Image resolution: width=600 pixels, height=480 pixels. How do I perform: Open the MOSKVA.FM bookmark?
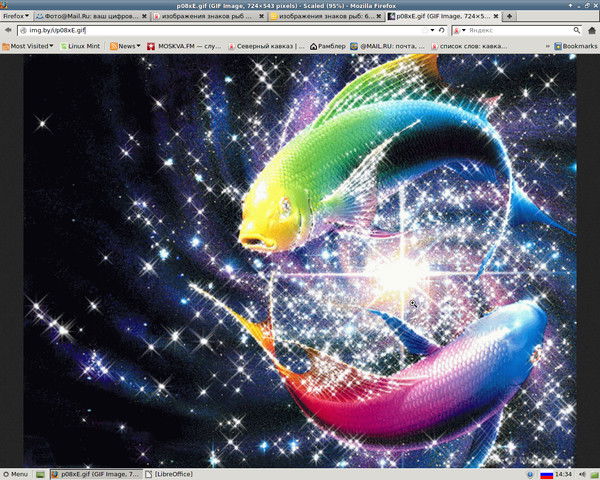coord(181,46)
